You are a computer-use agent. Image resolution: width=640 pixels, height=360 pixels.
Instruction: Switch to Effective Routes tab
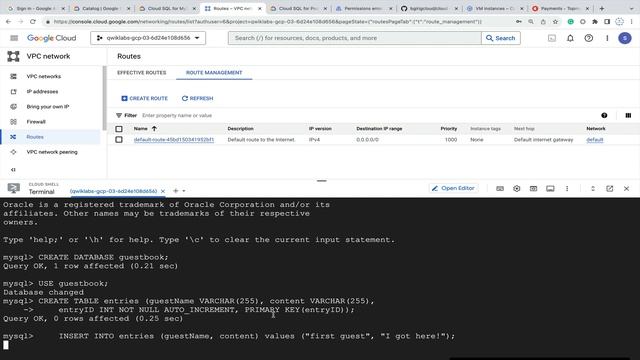click(x=142, y=73)
